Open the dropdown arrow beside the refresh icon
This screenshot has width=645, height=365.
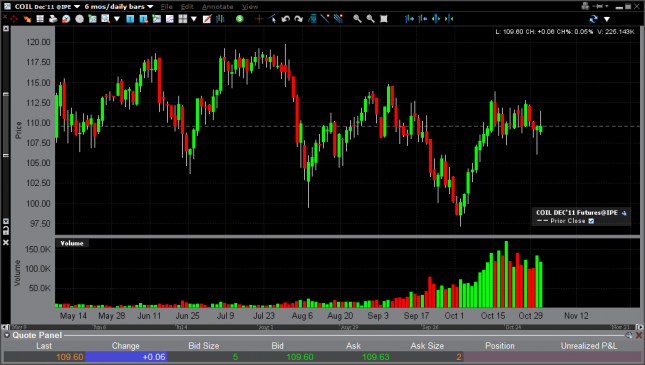606,19
